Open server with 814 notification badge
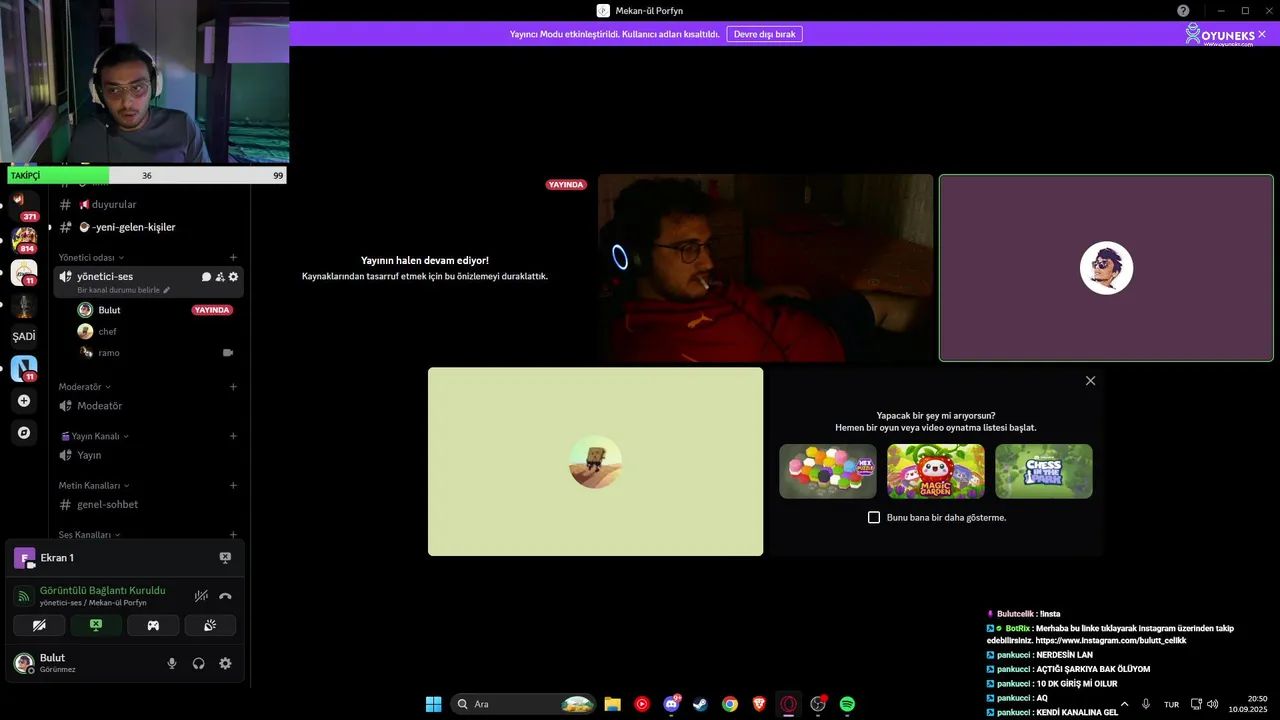This screenshot has width=1280, height=720. tap(24, 240)
